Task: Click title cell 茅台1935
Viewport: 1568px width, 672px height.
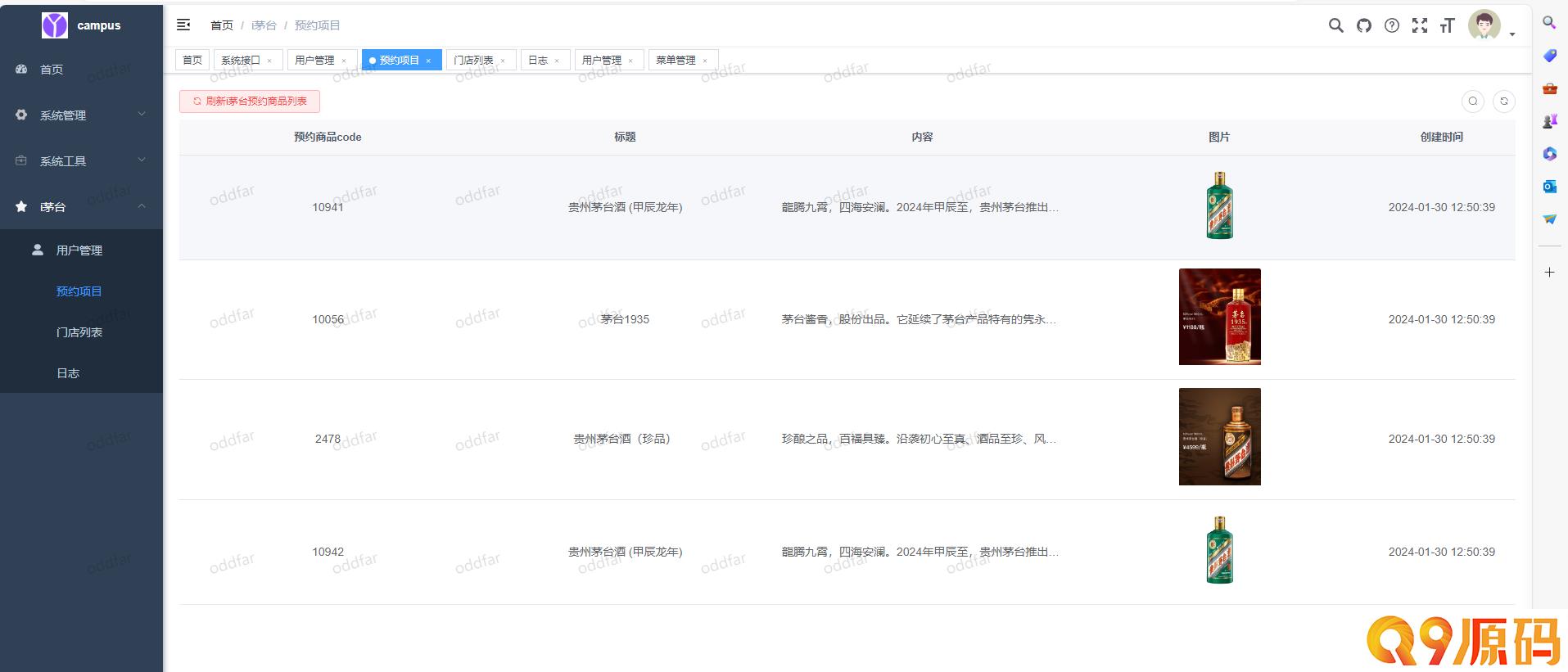Action: 625,319
